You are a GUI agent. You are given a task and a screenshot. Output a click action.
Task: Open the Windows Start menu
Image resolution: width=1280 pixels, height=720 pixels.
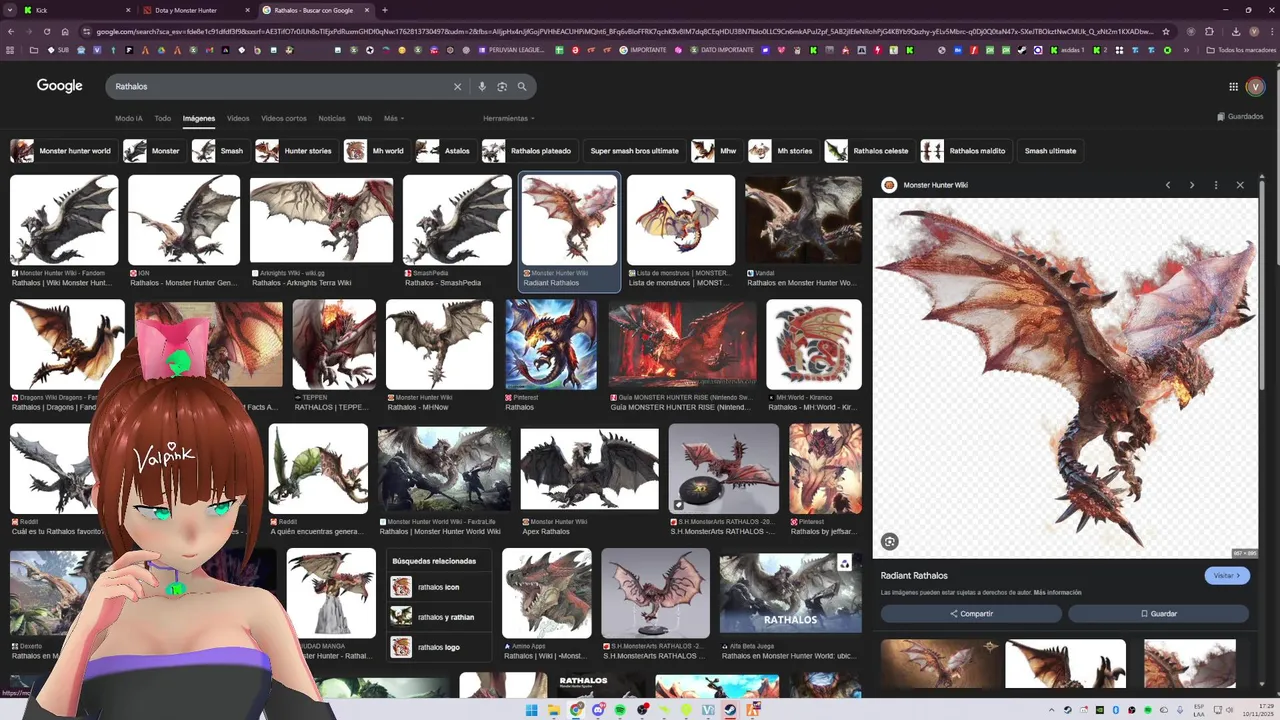coord(533,710)
